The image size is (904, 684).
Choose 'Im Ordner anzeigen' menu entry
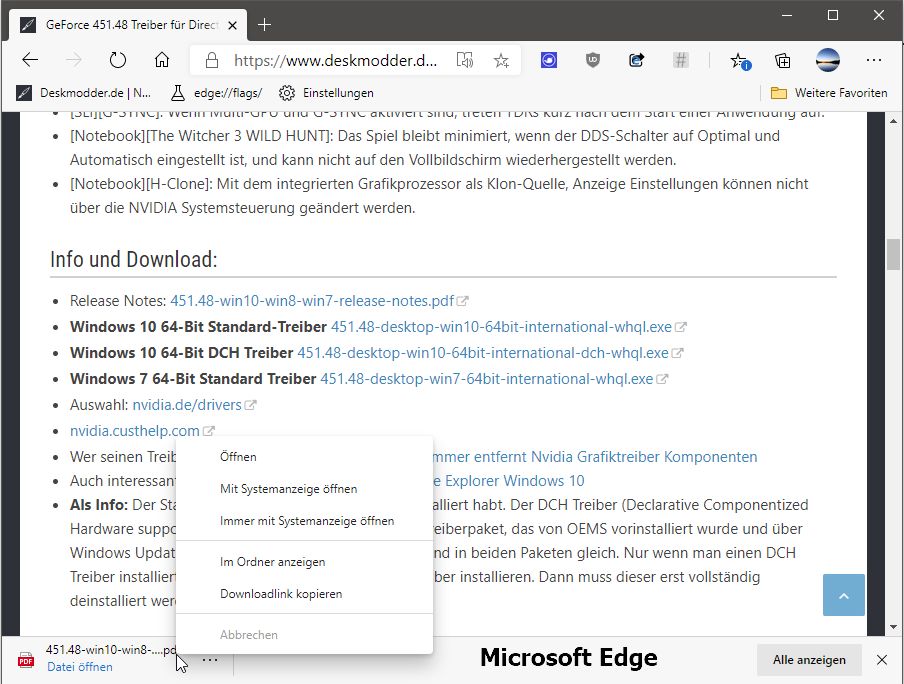coord(304,562)
